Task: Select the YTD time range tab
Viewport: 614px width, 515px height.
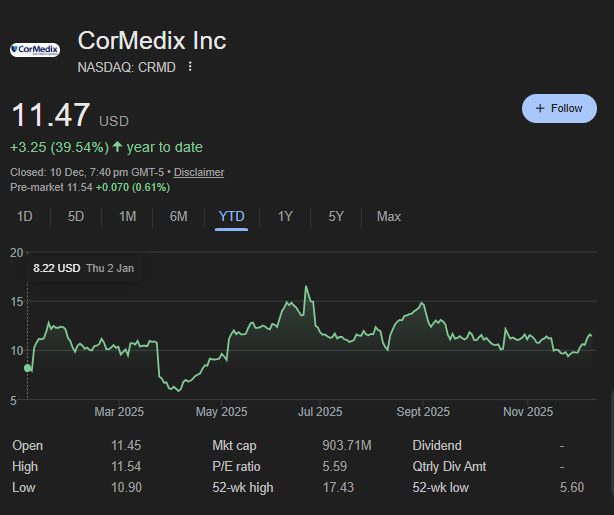Action: 231,217
